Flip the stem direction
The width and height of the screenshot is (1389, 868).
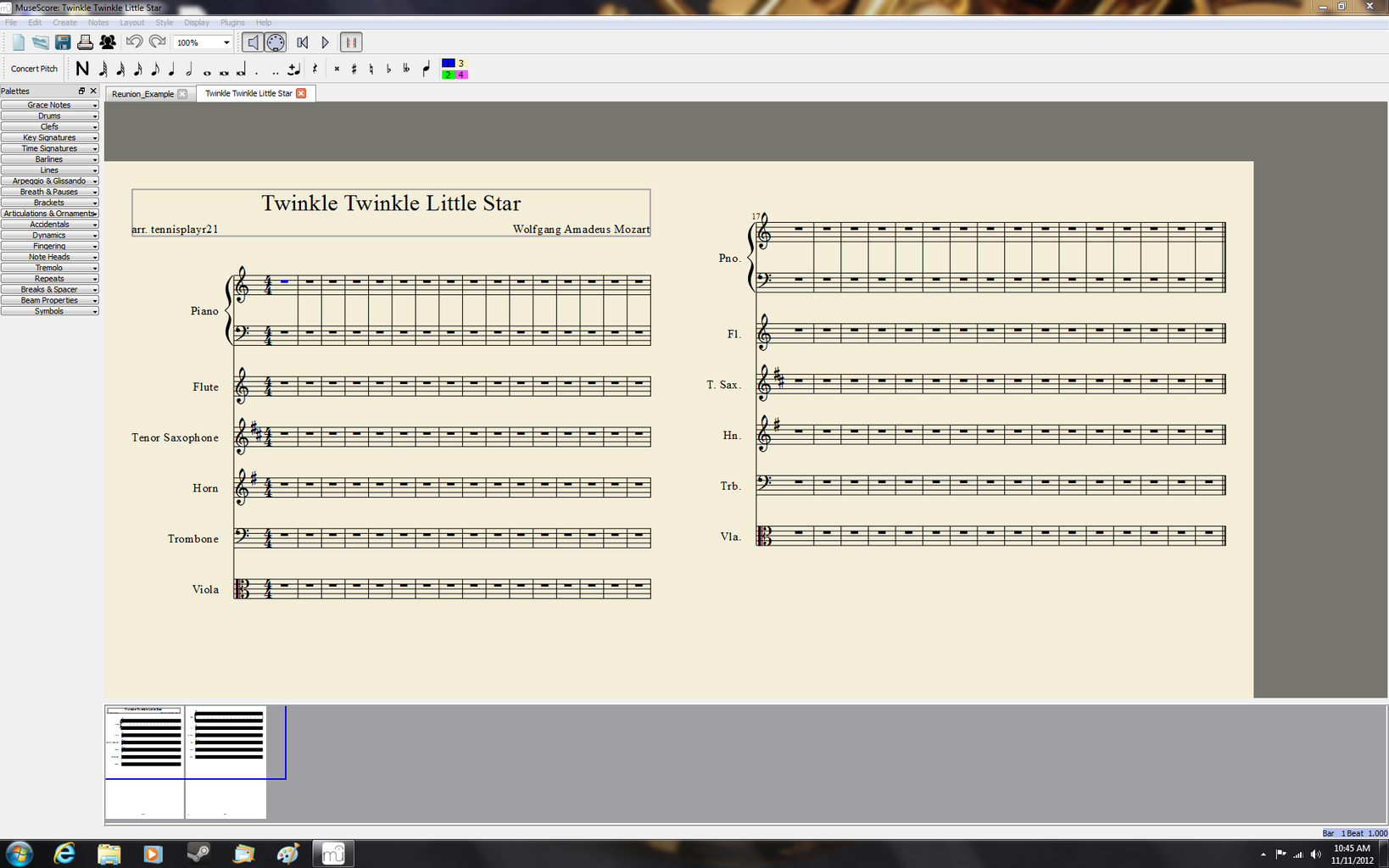(x=426, y=70)
